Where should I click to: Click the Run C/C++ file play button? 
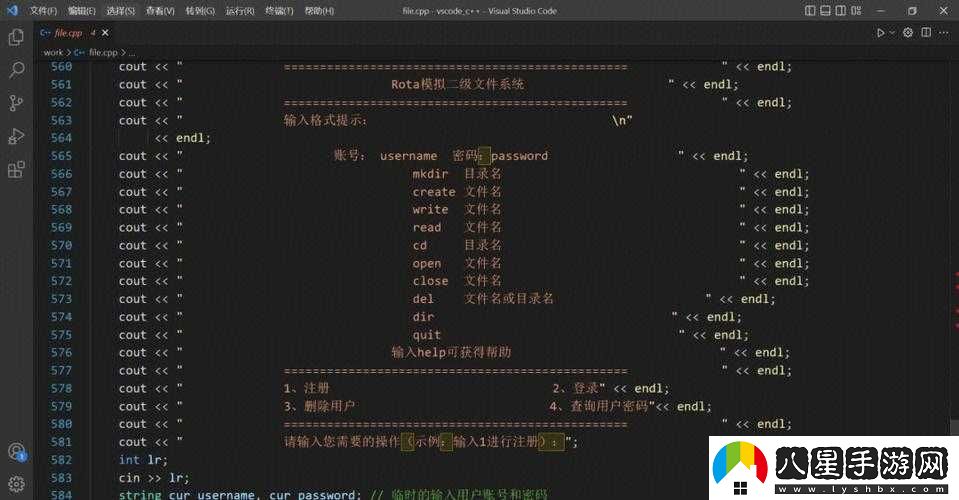[880, 32]
